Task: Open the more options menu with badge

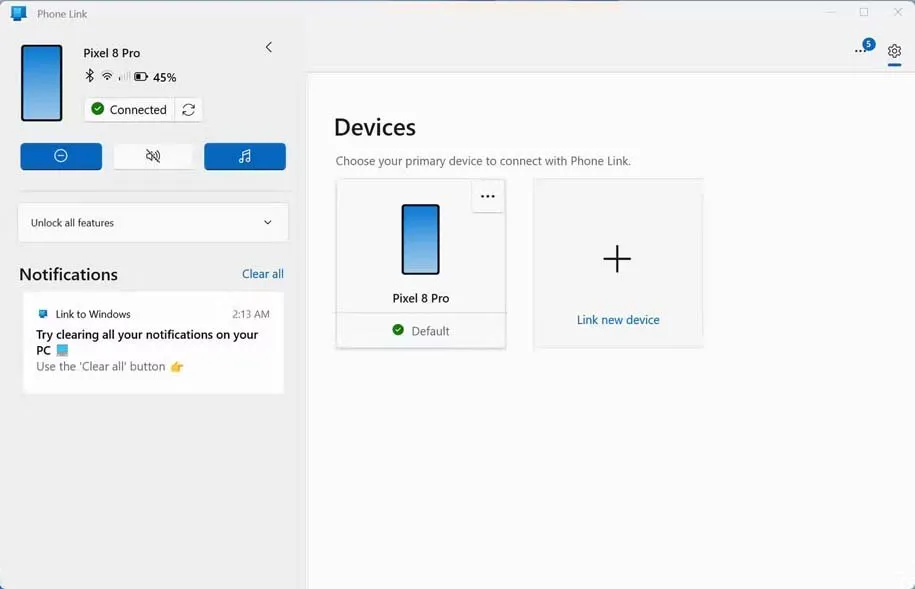Action: [x=861, y=50]
